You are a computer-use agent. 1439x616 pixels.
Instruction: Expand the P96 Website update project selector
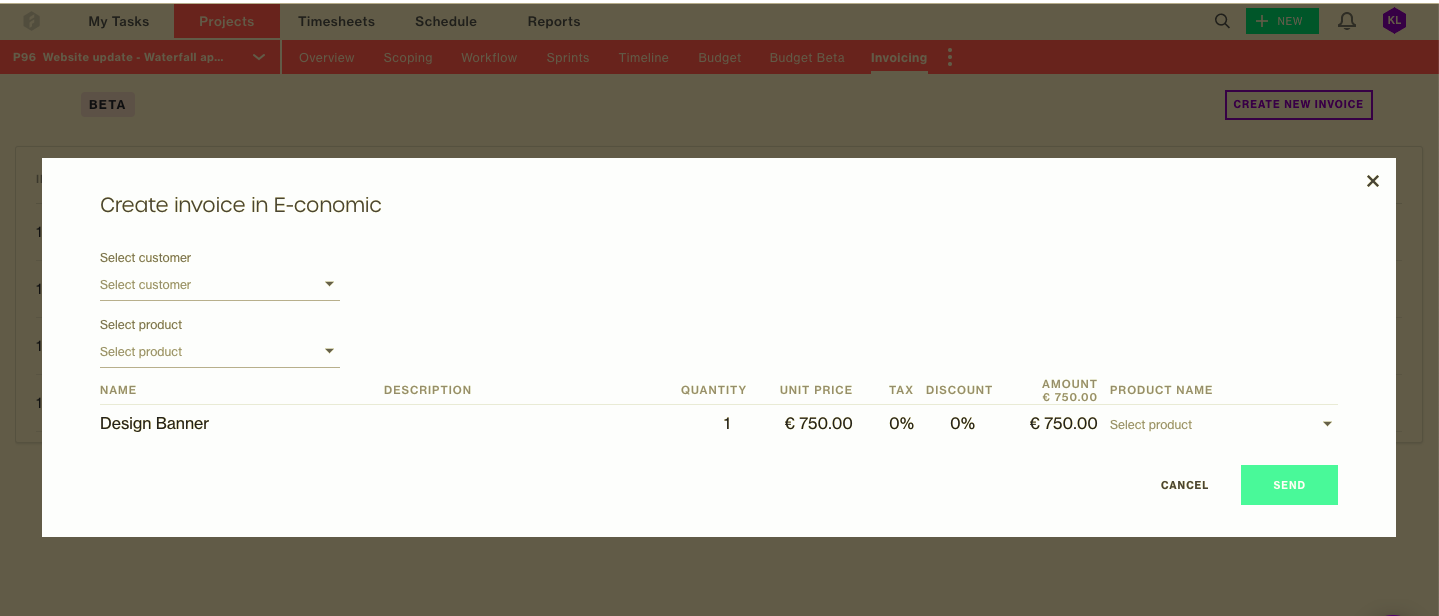click(139, 57)
